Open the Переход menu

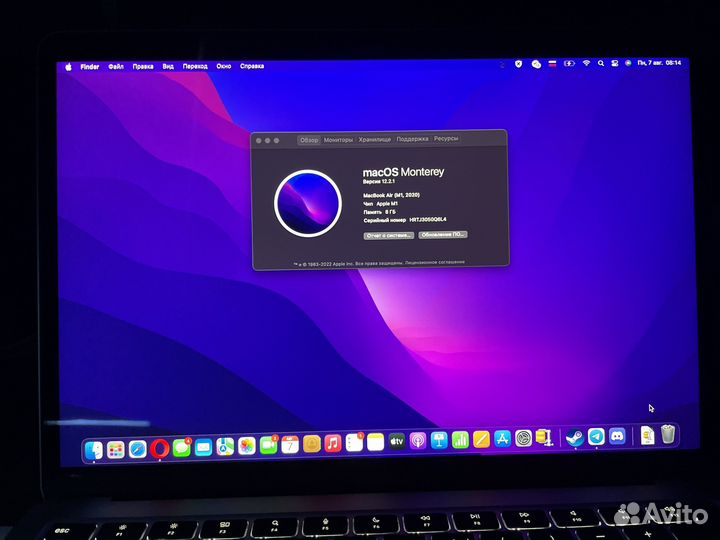(x=195, y=67)
